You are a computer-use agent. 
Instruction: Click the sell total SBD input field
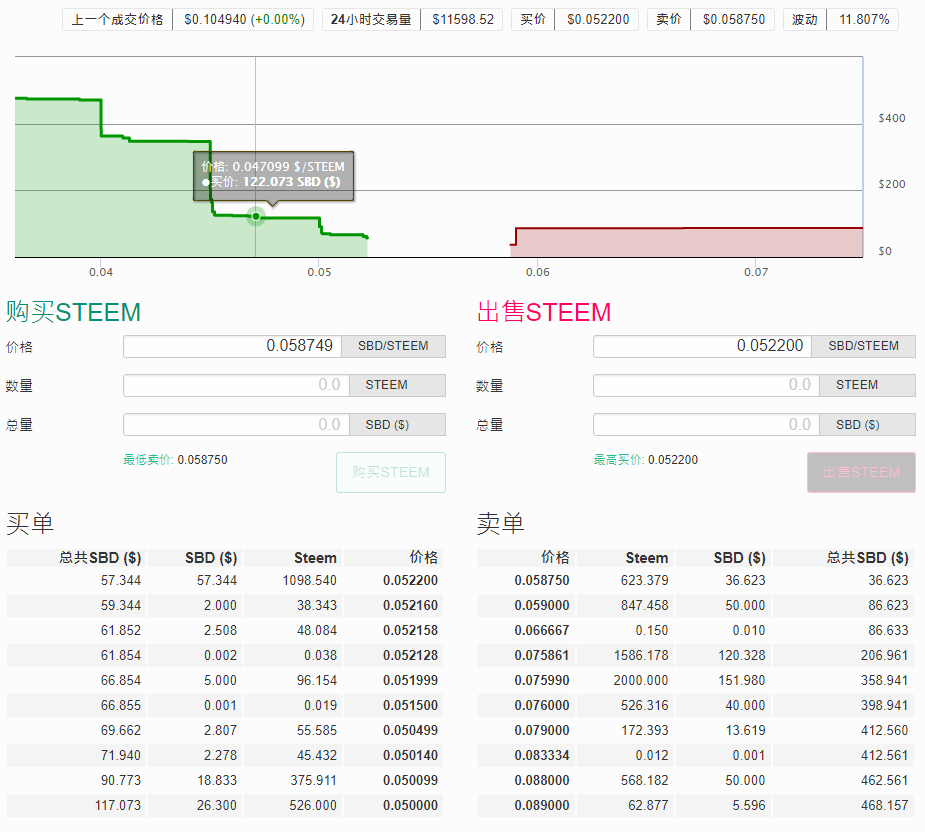click(706, 425)
